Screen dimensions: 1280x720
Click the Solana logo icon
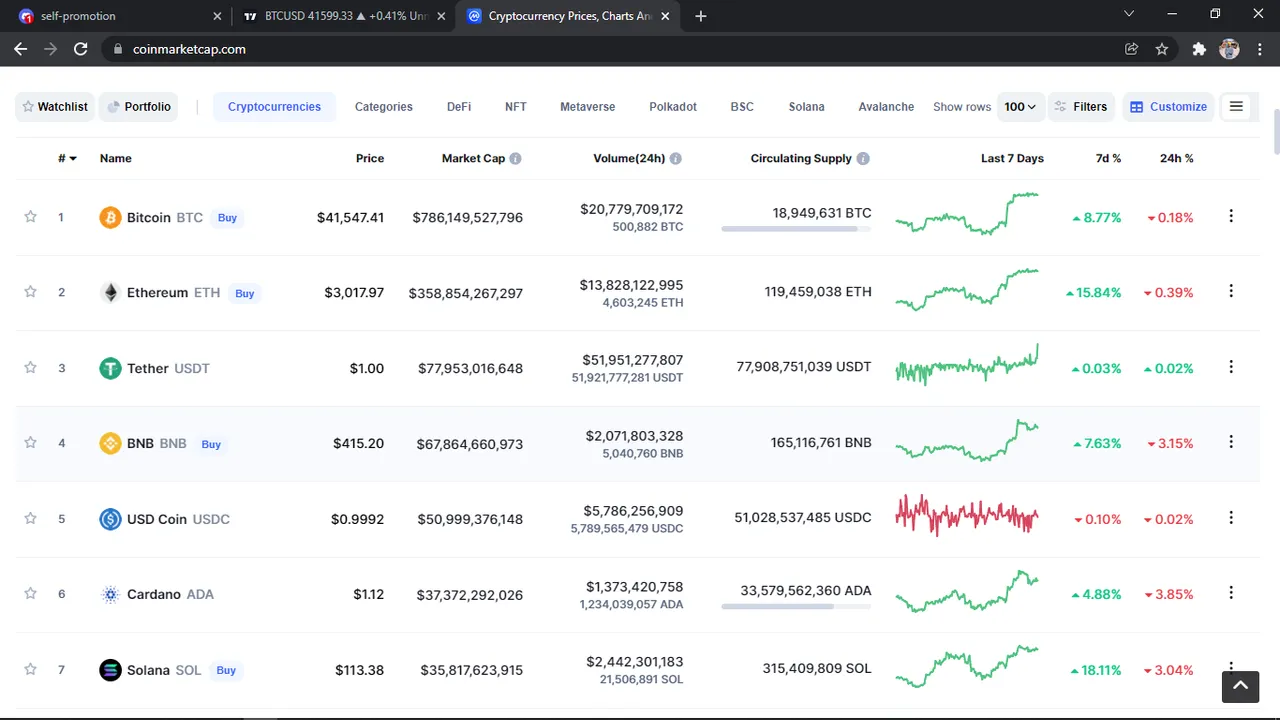(x=110, y=670)
